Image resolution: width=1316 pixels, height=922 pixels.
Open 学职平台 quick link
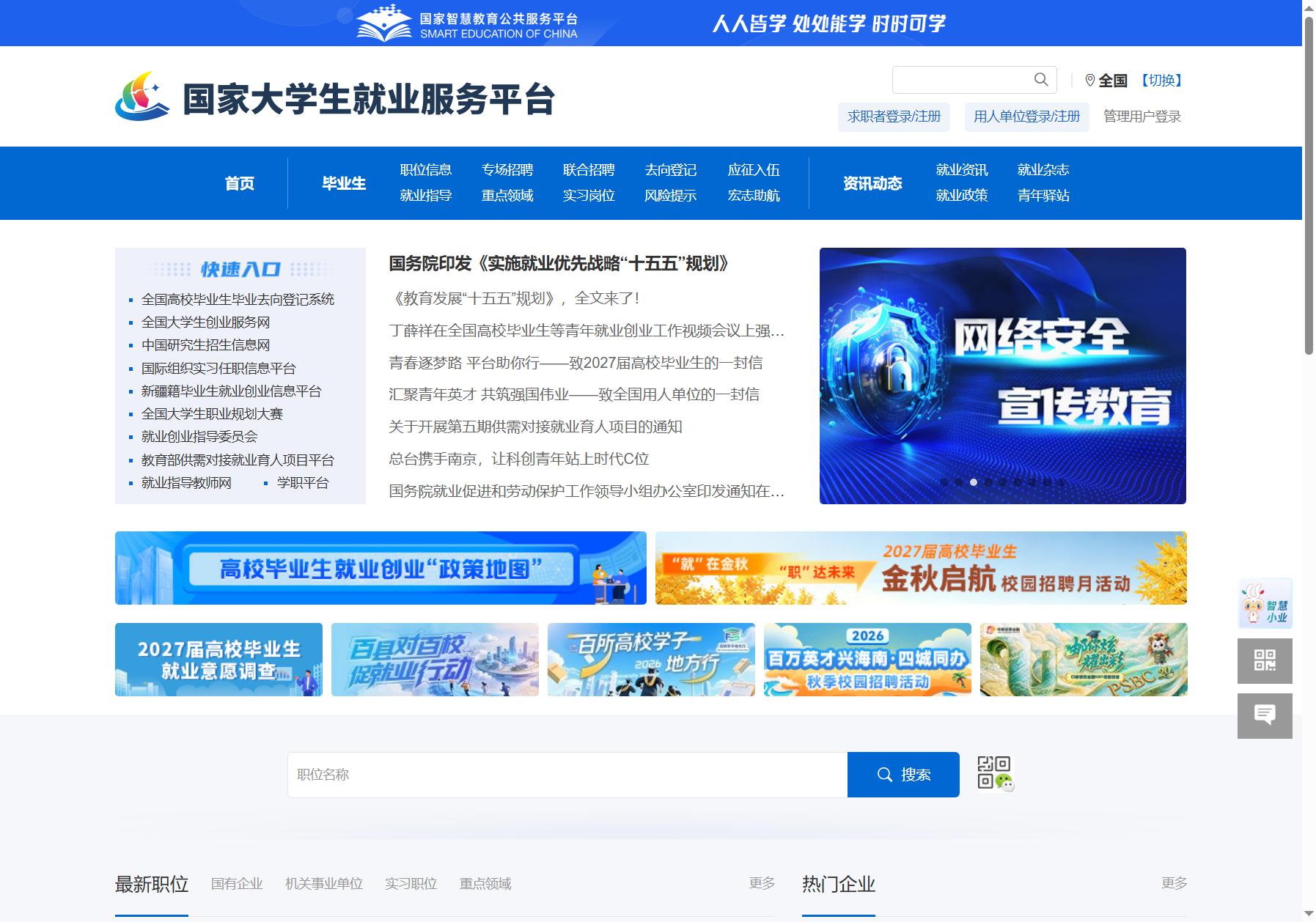tap(303, 482)
